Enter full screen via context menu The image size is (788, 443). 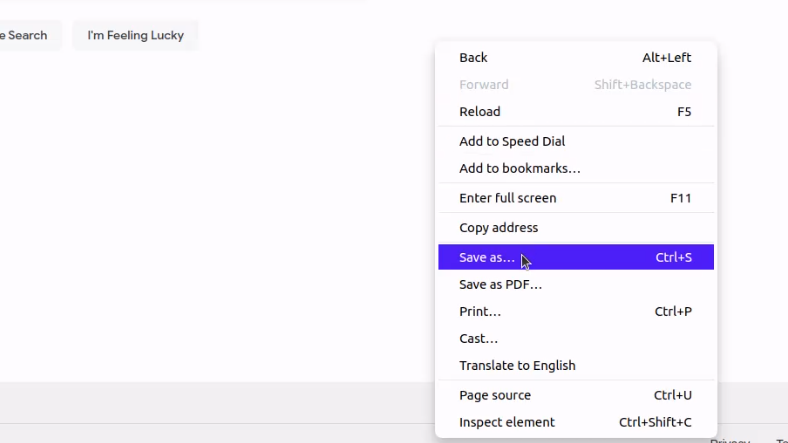tap(507, 198)
